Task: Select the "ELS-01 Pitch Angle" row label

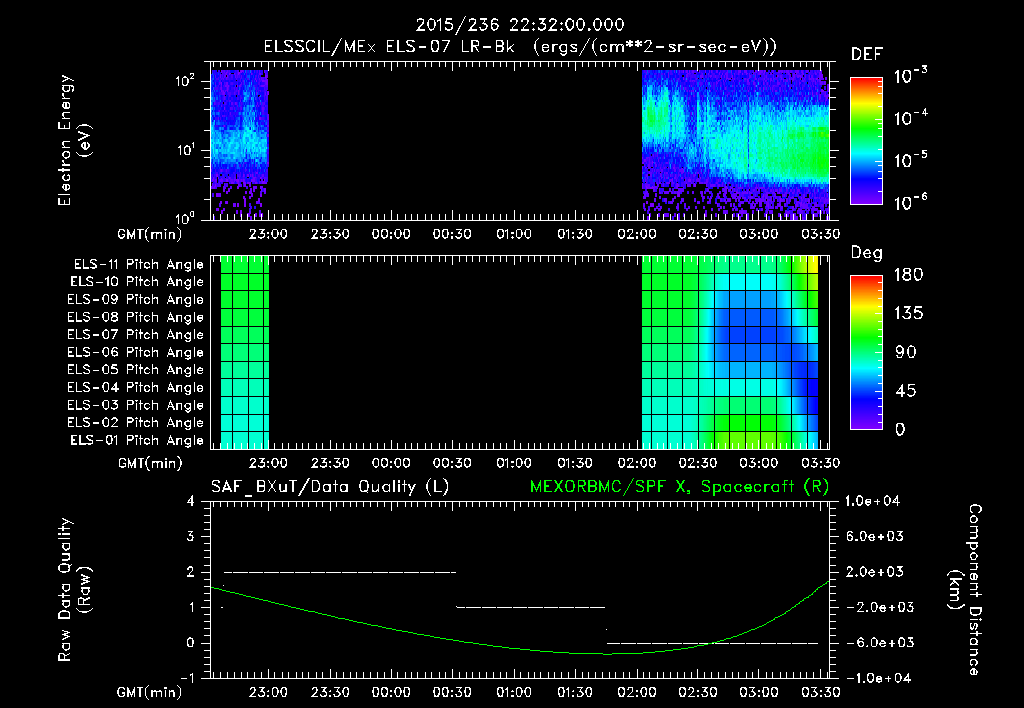Action: tap(137, 440)
